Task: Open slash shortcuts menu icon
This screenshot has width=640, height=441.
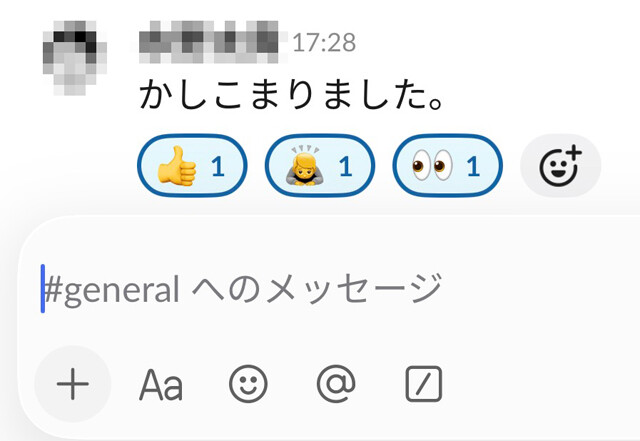Action: pyautogui.click(x=422, y=383)
